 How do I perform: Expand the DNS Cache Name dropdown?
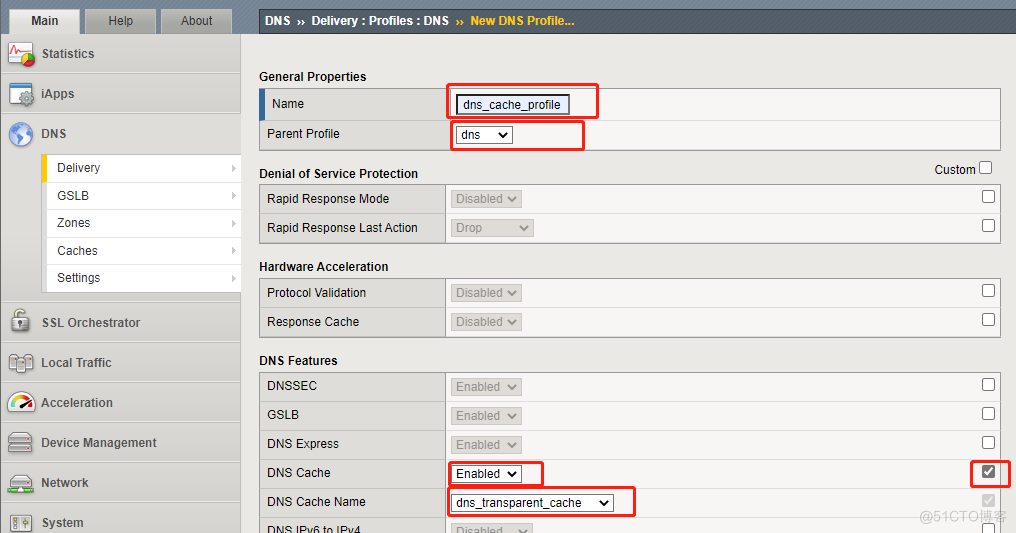pos(532,502)
